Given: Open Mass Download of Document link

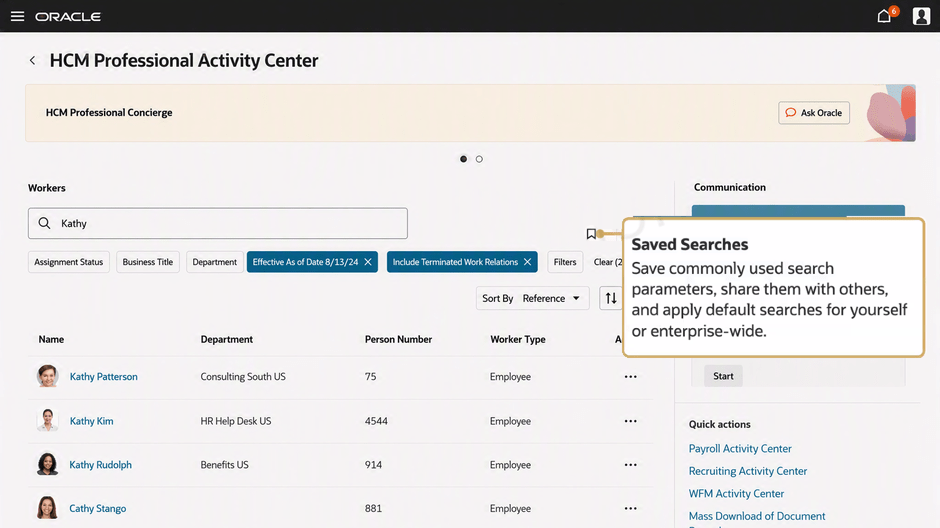Looking at the screenshot, I should [x=757, y=516].
